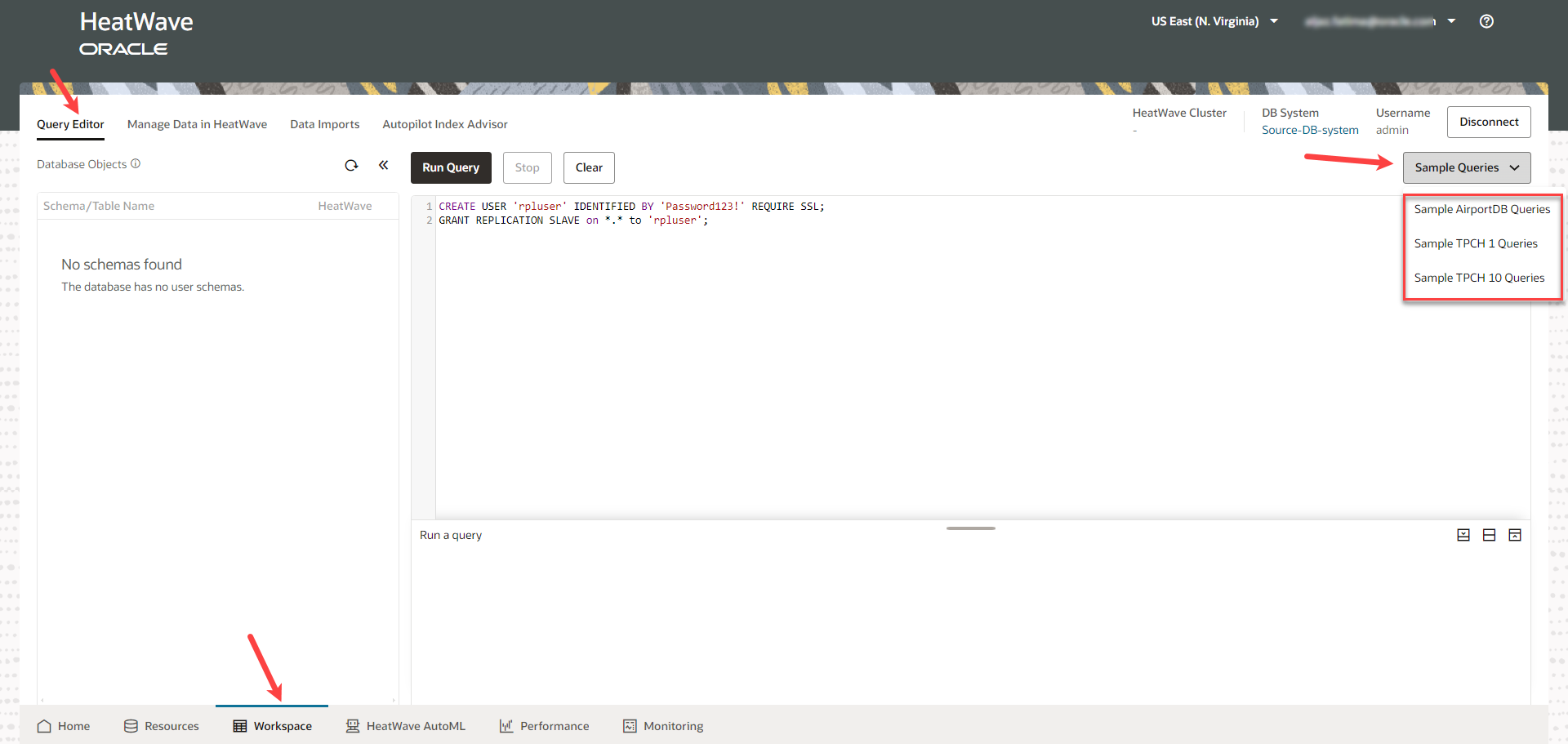The height and width of the screenshot is (744, 1568).
Task: Open the Sample Queries dropdown
Action: tap(1466, 167)
